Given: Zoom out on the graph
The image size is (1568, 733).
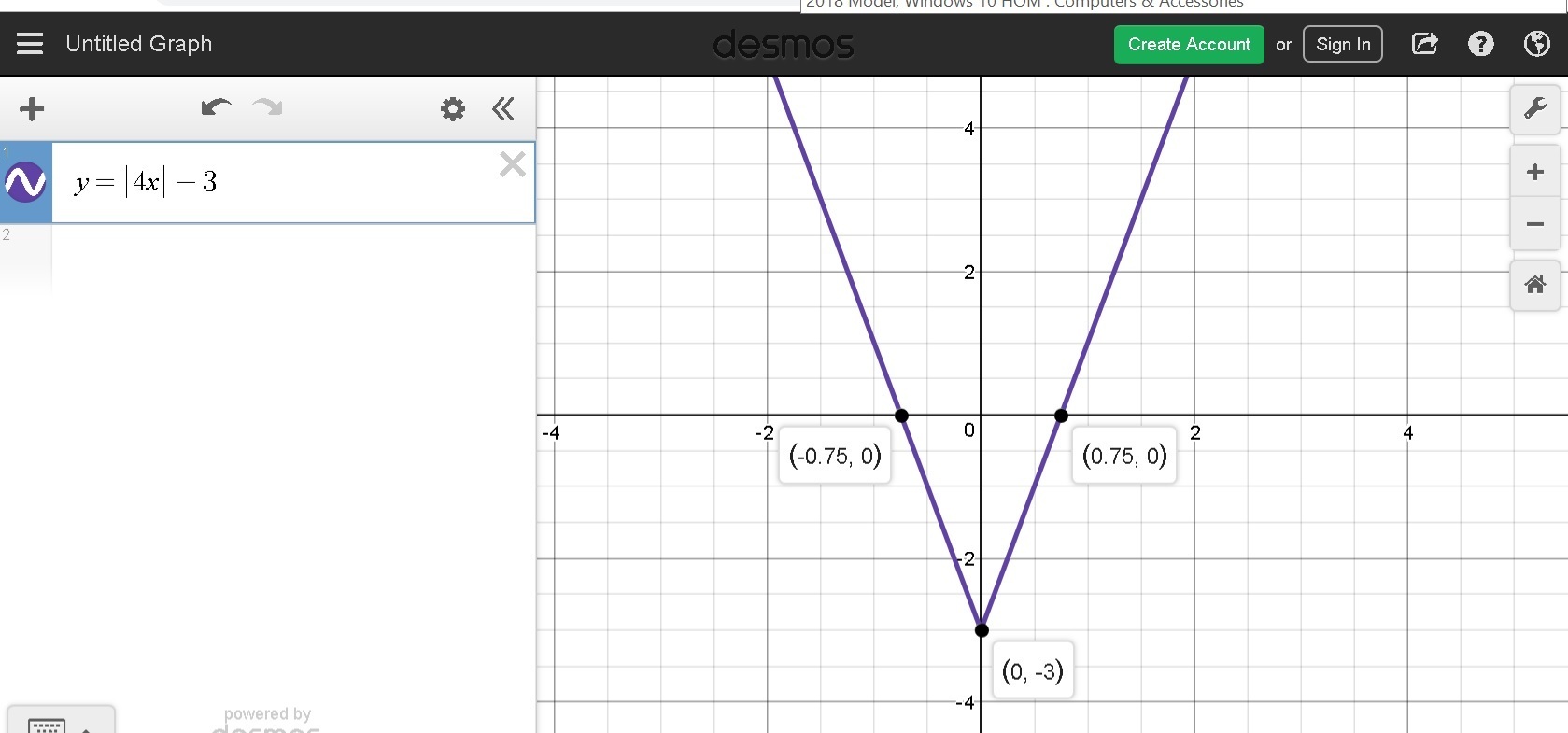Looking at the screenshot, I should point(1535,224).
